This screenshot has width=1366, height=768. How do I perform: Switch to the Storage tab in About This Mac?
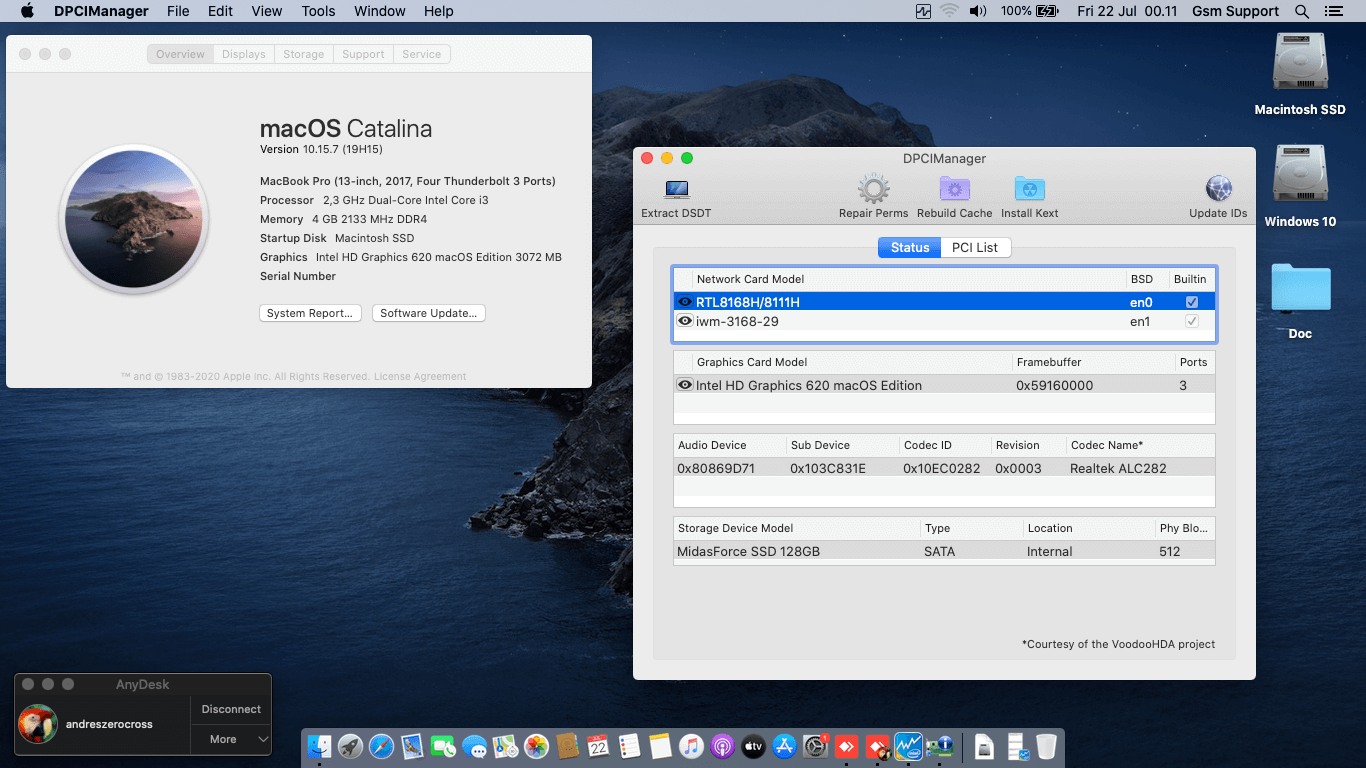coord(303,54)
